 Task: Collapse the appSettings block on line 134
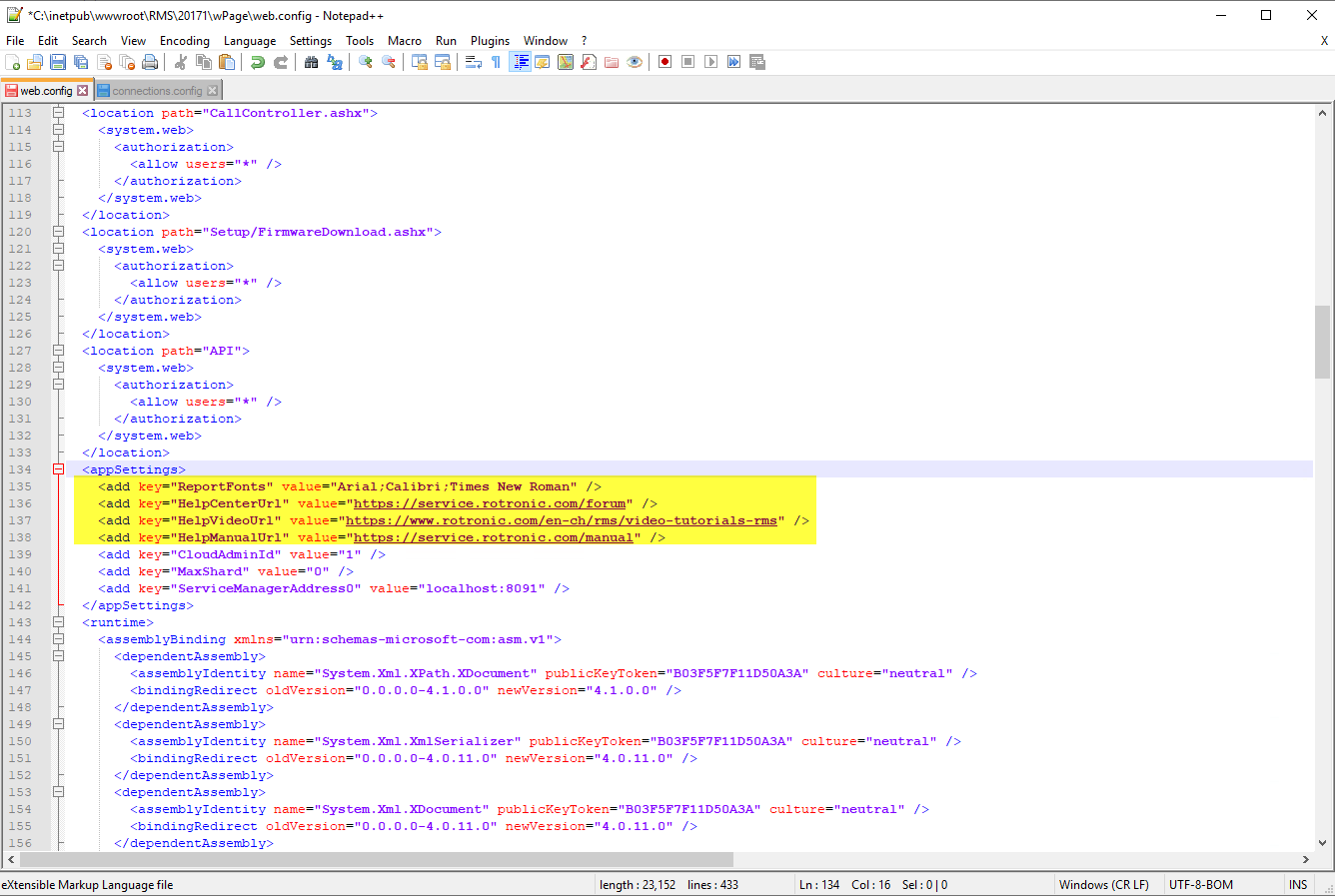(x=58, y=469)
